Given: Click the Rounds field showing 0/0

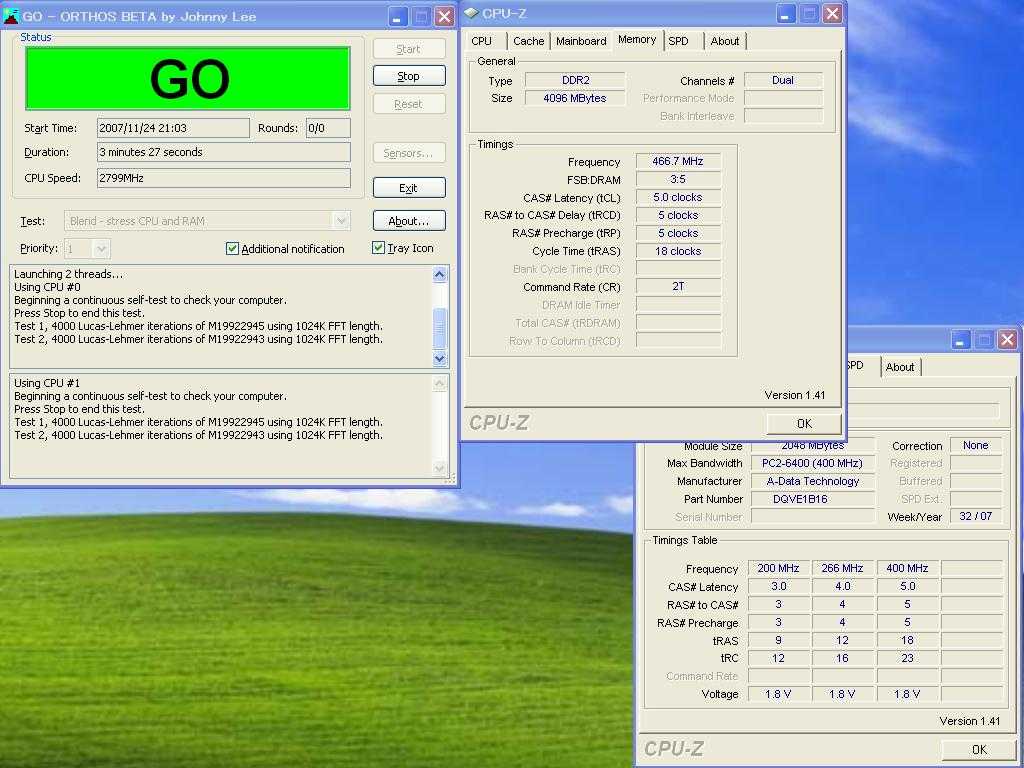Looking at the screenshot, I should [328, 128].
